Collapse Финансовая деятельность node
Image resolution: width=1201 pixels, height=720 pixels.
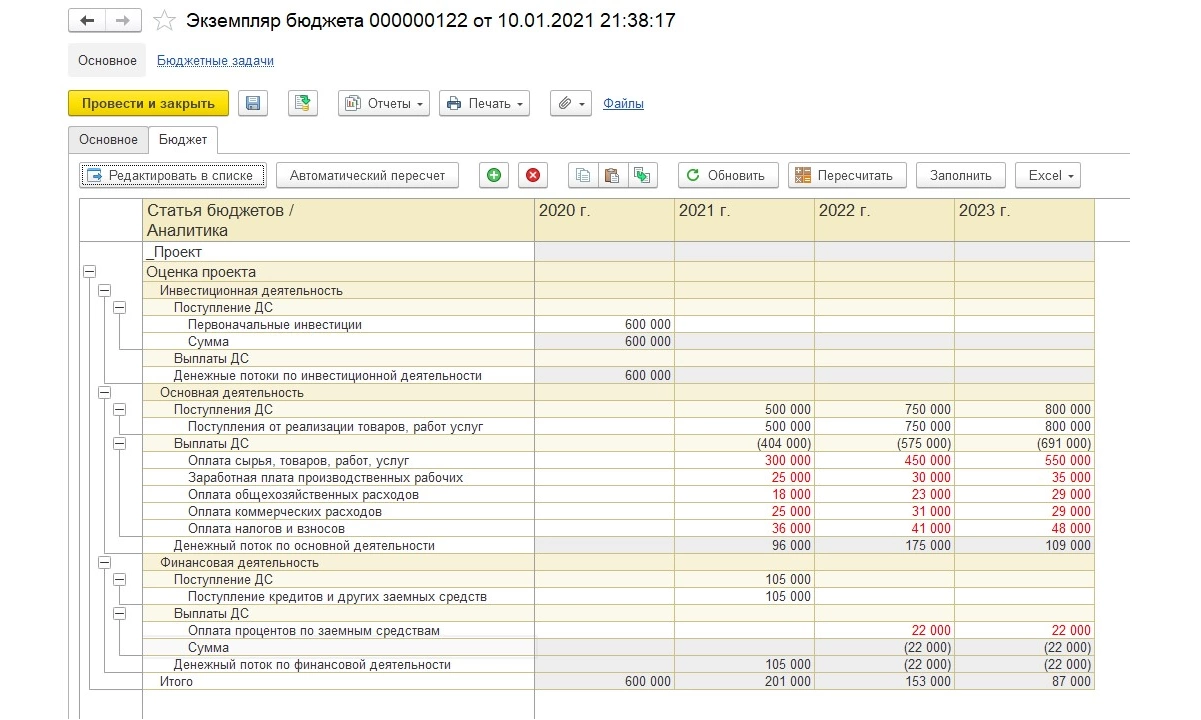pyautogui.click(x=105, y=562)
